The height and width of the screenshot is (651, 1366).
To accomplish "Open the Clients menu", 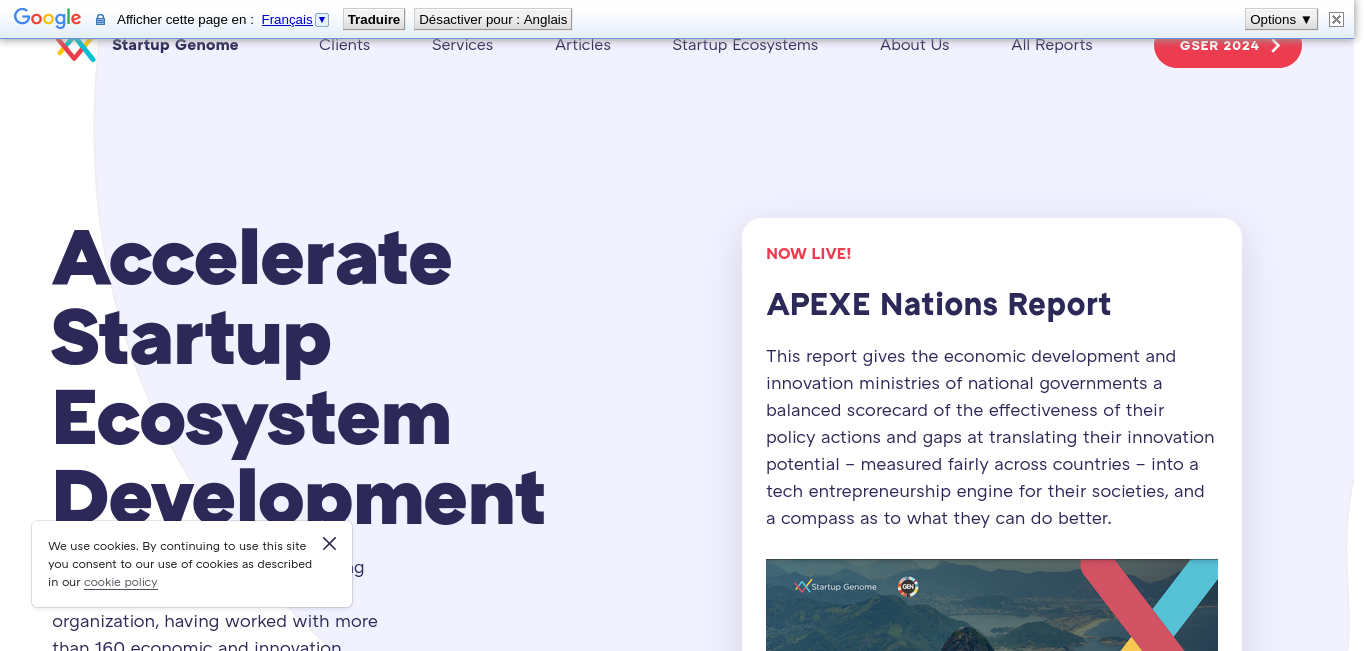I will tap(345, 45).
